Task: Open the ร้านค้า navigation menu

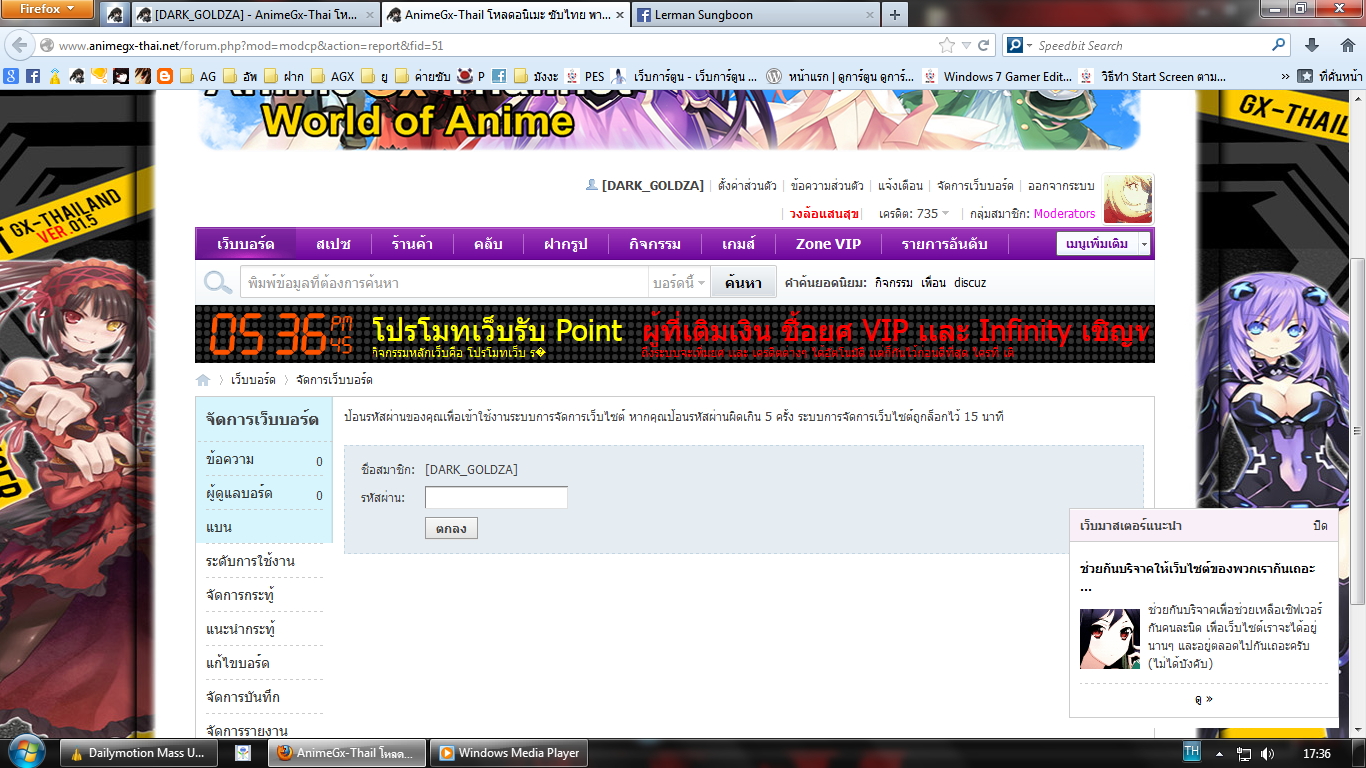Action: tap(412, 244)
